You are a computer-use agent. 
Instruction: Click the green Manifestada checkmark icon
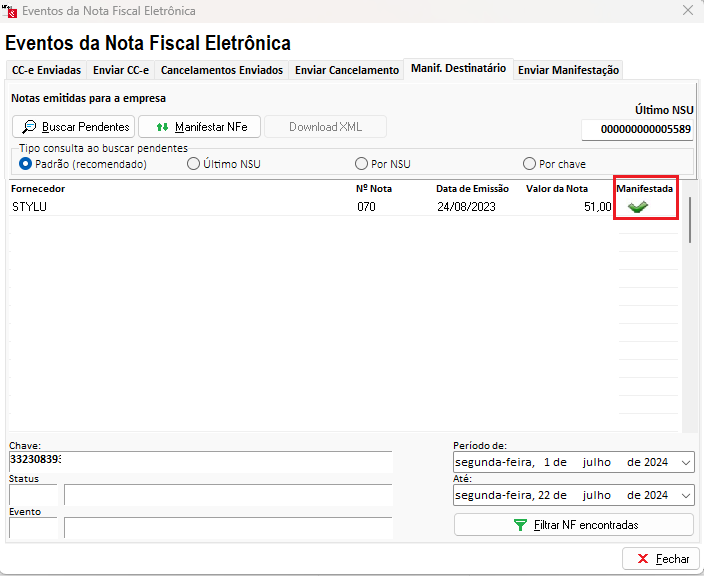click(x=638, y=206)
